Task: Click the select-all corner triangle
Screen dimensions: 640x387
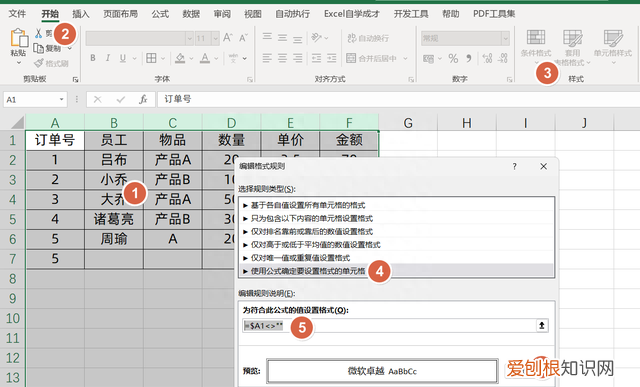Action: 17,122
